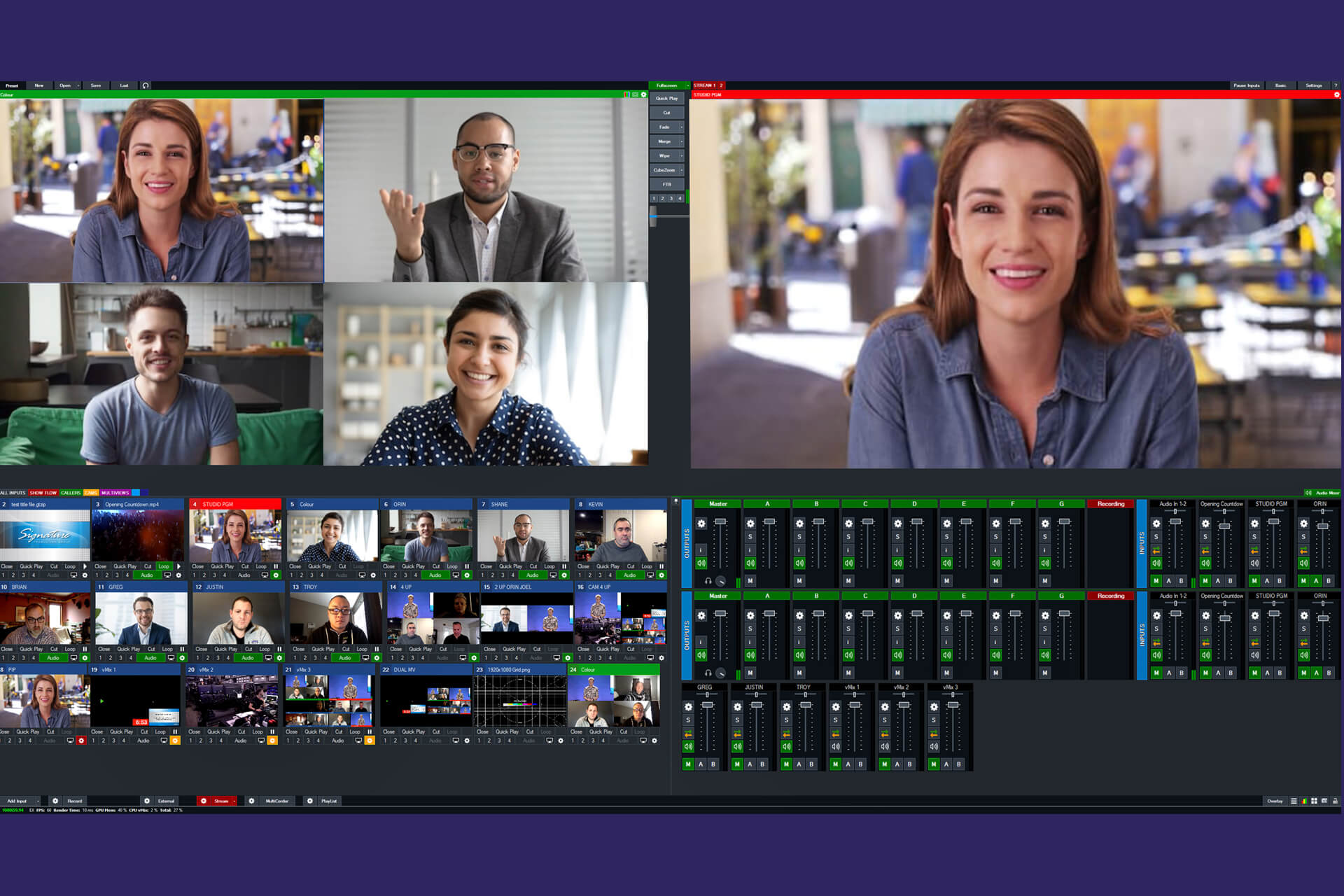Click the red gear icon on the PIP input

[81, 741]
